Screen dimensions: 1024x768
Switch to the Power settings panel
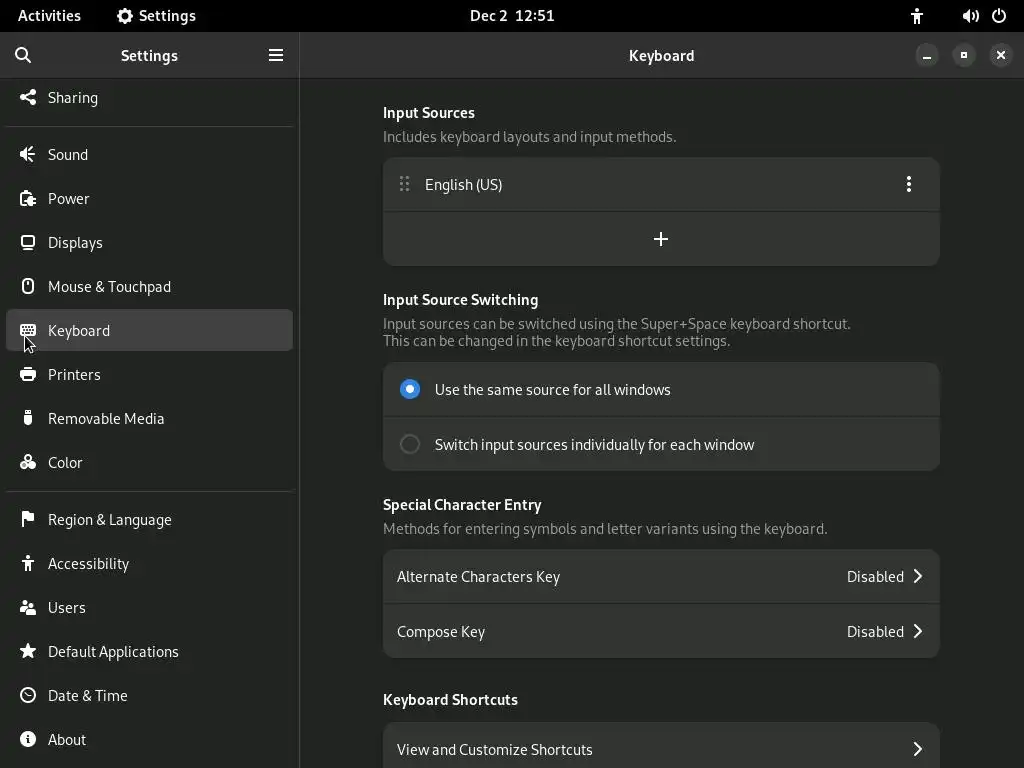click(69, 198)
